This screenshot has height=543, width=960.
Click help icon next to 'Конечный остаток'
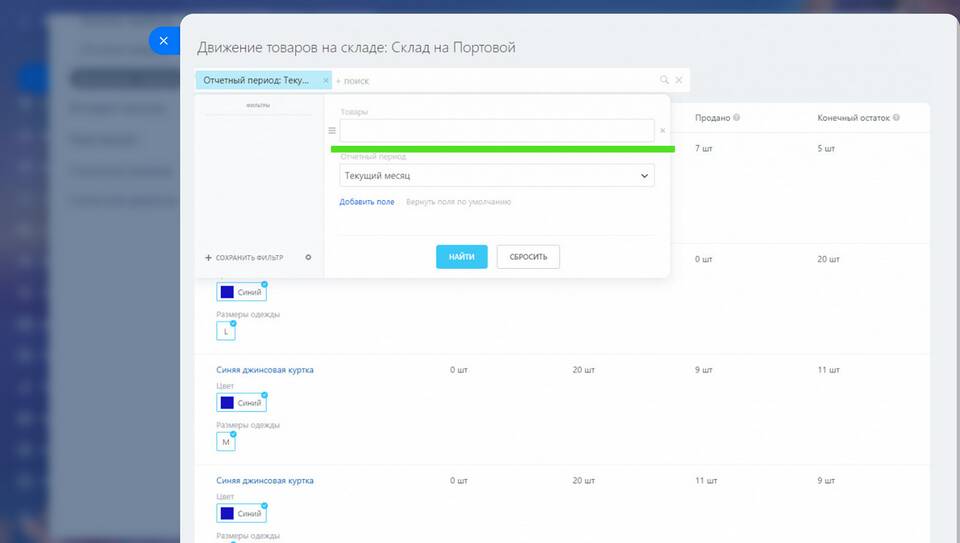click(896, 118)
